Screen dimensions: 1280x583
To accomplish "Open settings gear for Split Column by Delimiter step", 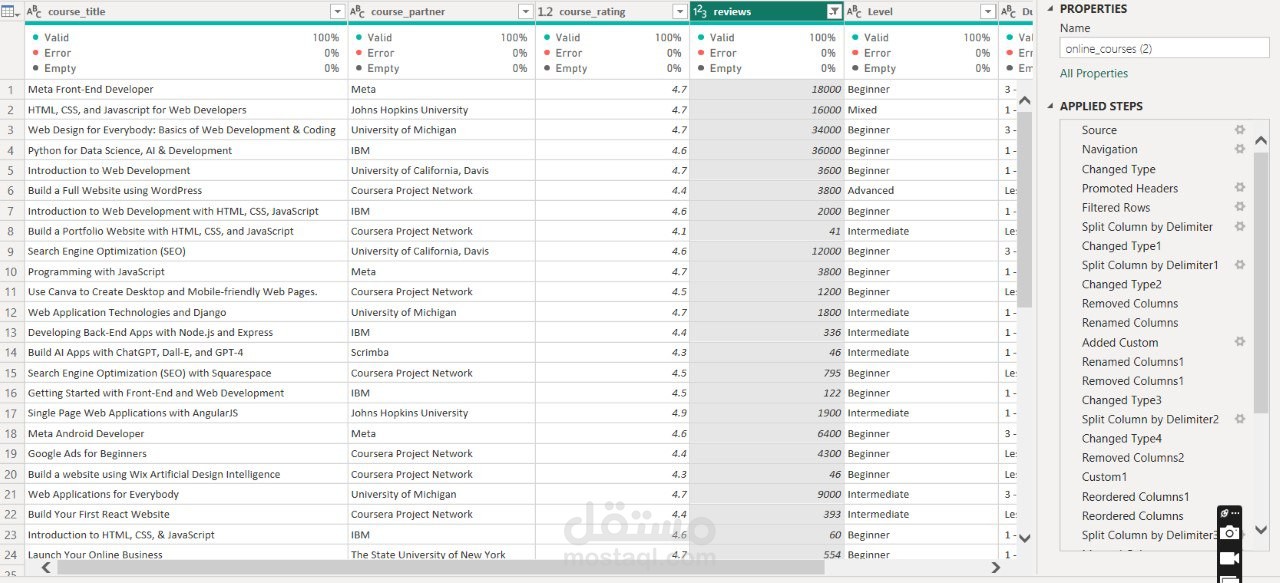I will pos(1240,226).
